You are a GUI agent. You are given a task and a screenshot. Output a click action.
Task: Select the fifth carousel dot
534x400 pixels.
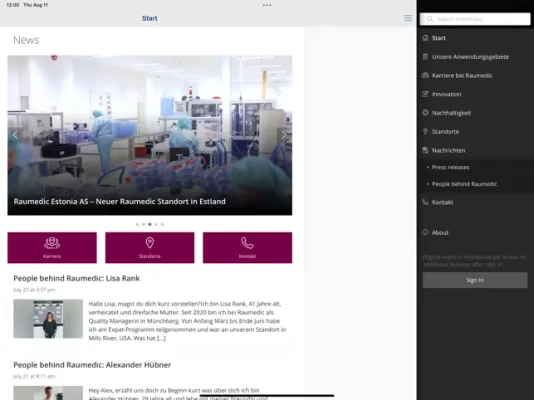point(162,224)
